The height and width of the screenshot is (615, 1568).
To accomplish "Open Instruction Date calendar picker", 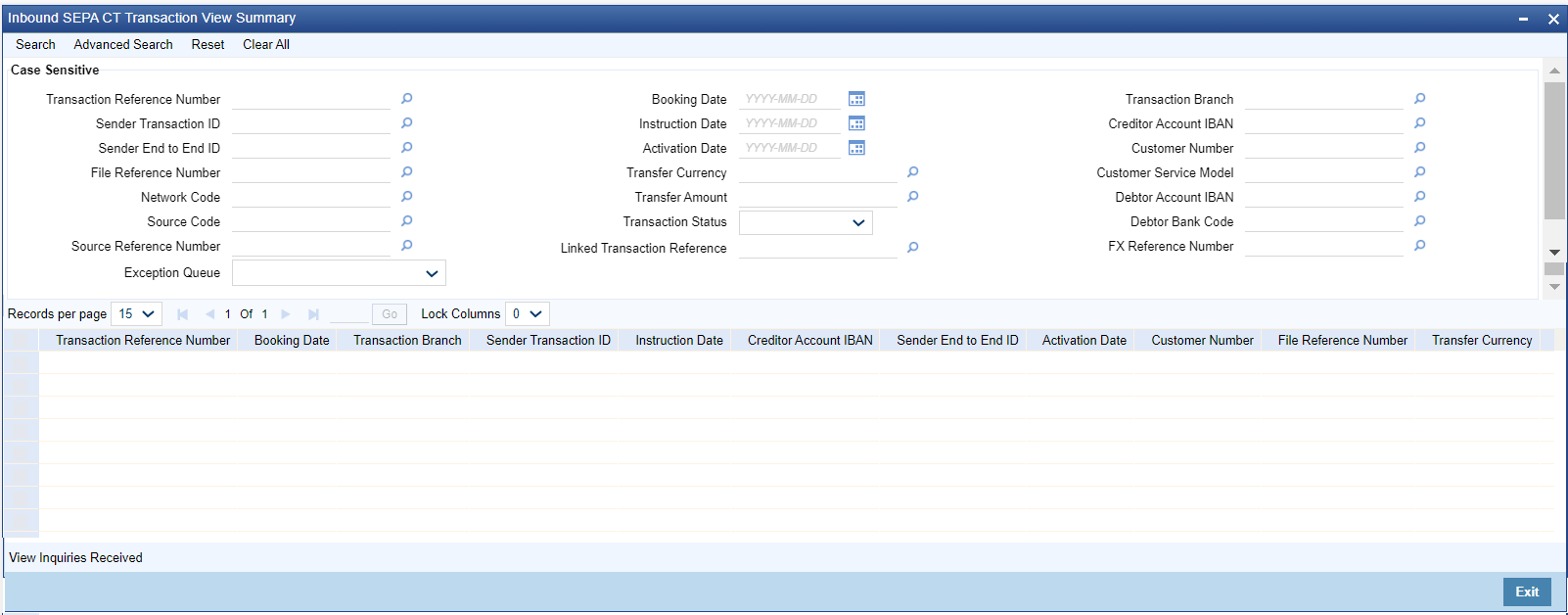I will (856, 123).
